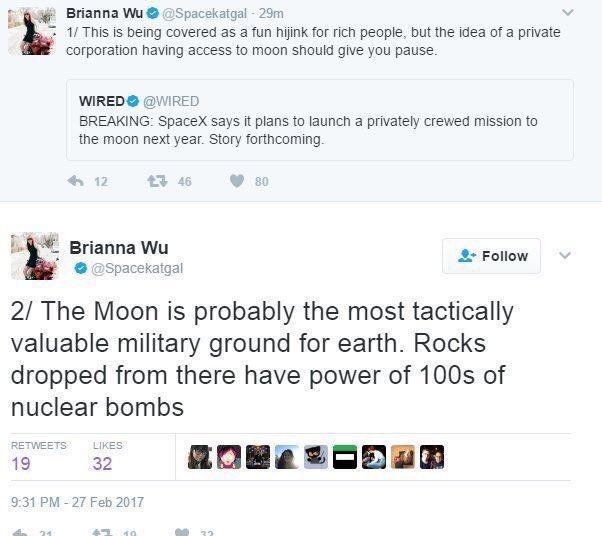602x536 pixels.
Task: Open green and black flag avatar
Action: pyautogui.click(x=345, y=457)
